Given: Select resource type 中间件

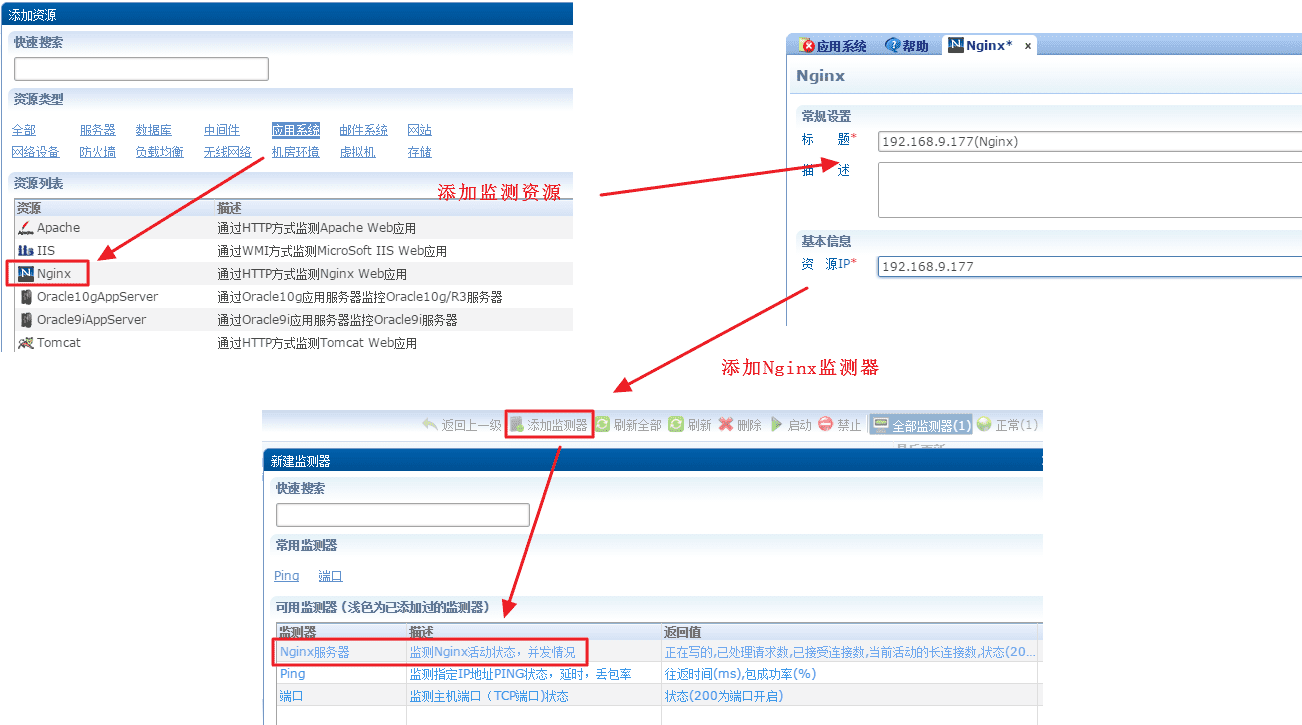Looking at the screenshot, I should pos(222,130).
